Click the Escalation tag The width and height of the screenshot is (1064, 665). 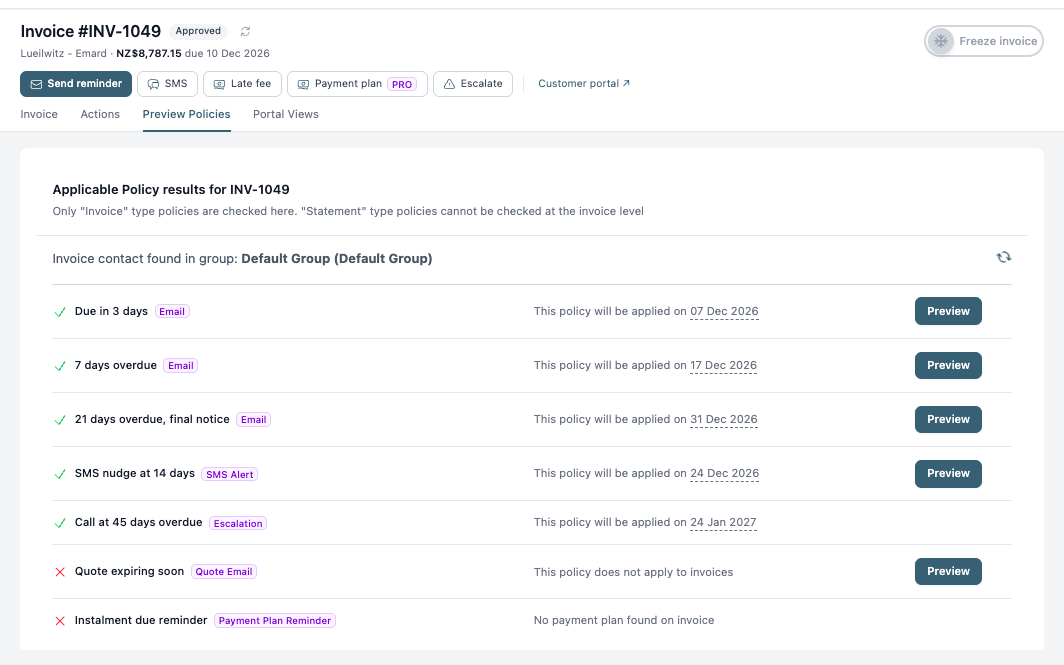[238, 523]
